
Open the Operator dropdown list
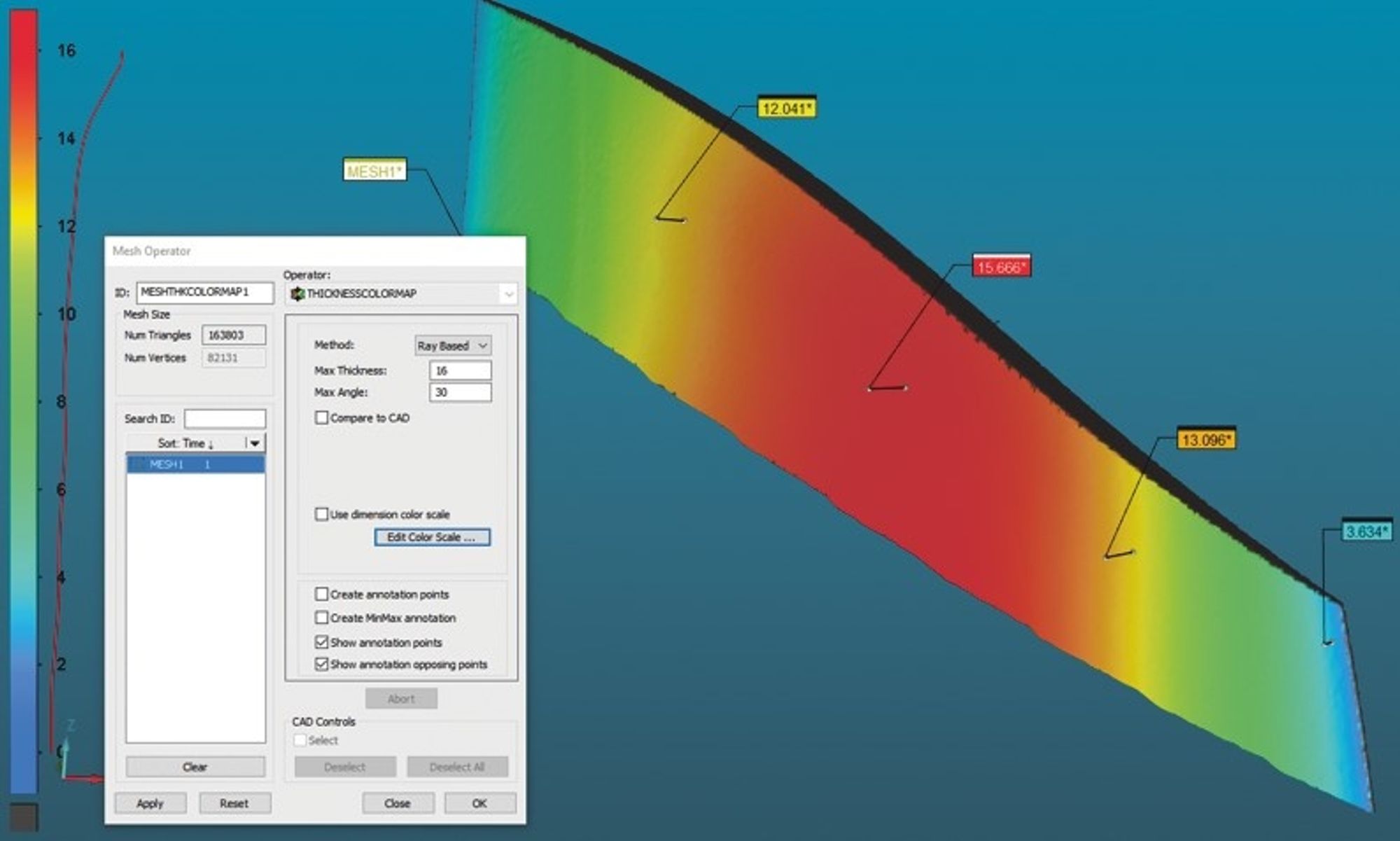[x=509, y=294]
